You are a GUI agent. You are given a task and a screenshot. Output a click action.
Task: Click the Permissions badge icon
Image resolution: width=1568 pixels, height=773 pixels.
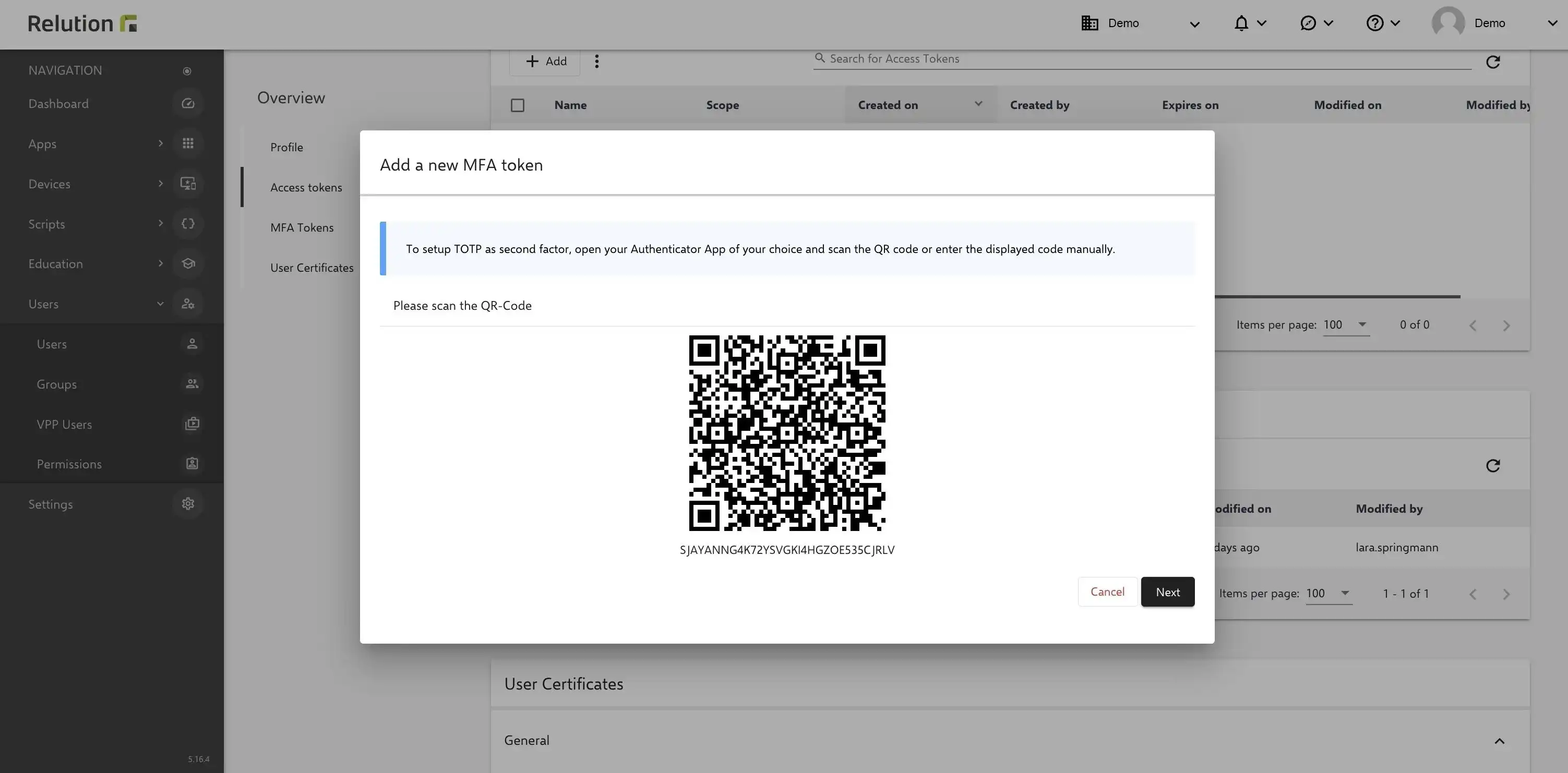tap(191, 464)
